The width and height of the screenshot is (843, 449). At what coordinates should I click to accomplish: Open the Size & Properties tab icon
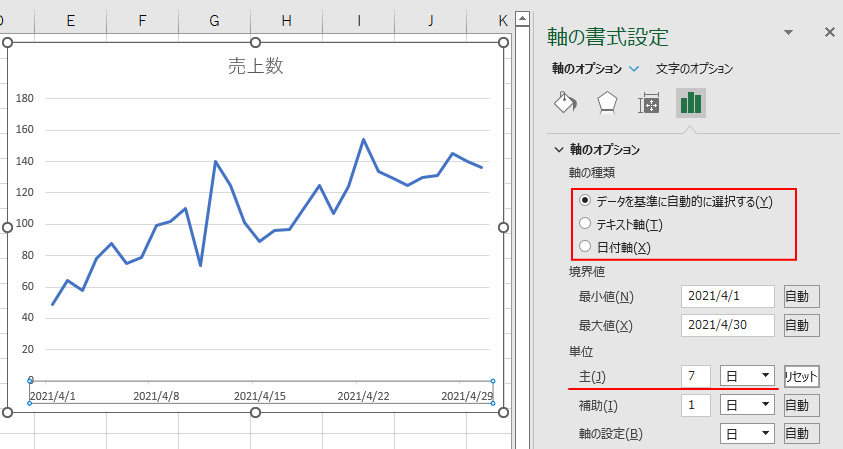click(x=648, y=103)
